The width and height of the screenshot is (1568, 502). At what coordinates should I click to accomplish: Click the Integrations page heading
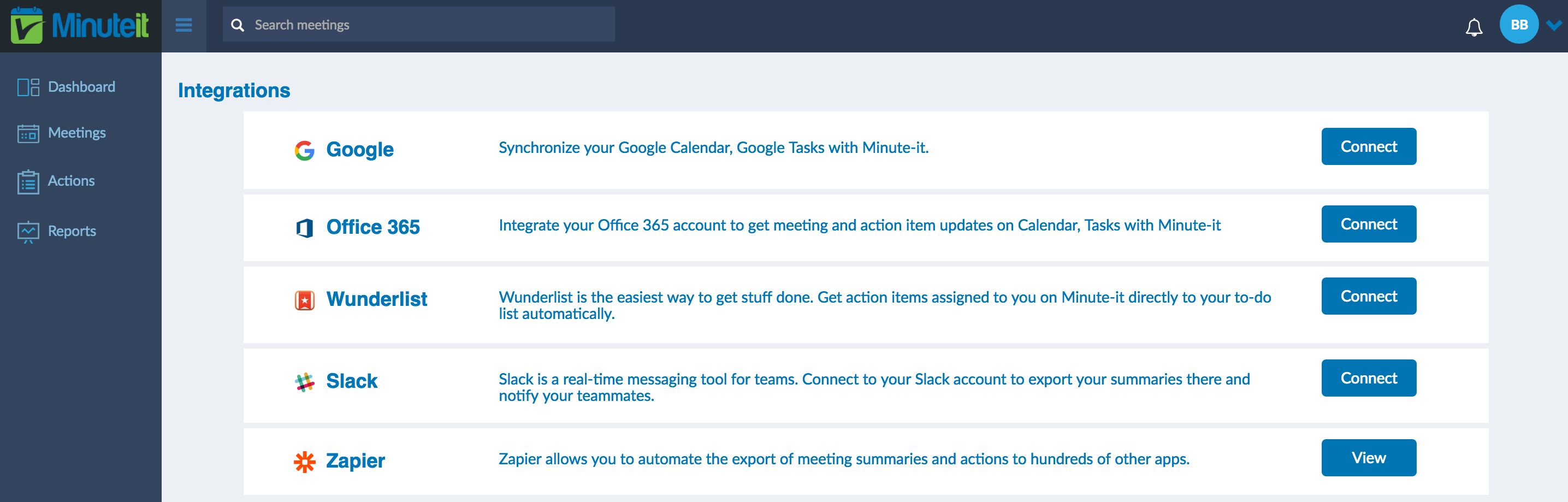234,91
